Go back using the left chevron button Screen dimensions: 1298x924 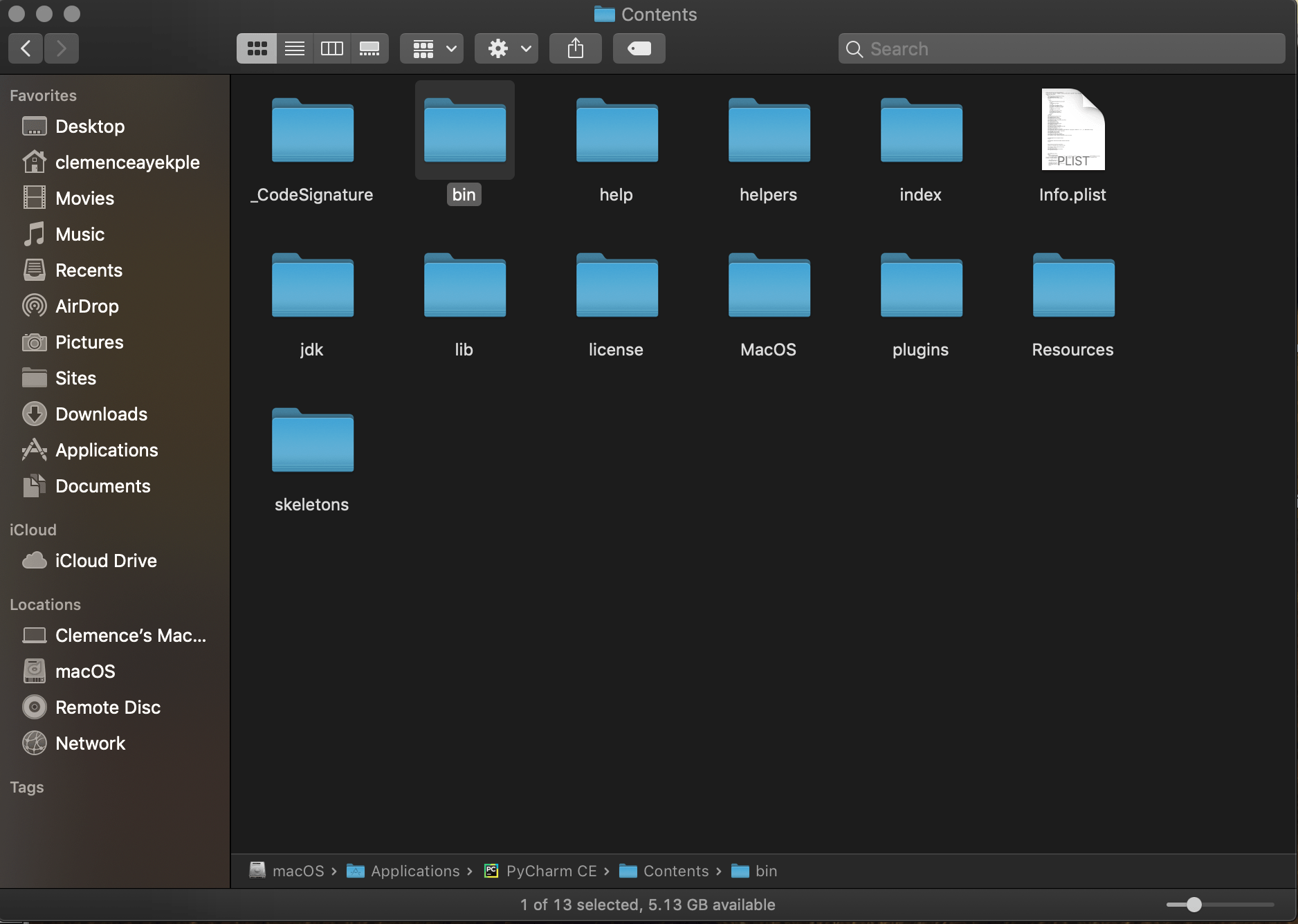pyautogui.click(x=26, y=48)
